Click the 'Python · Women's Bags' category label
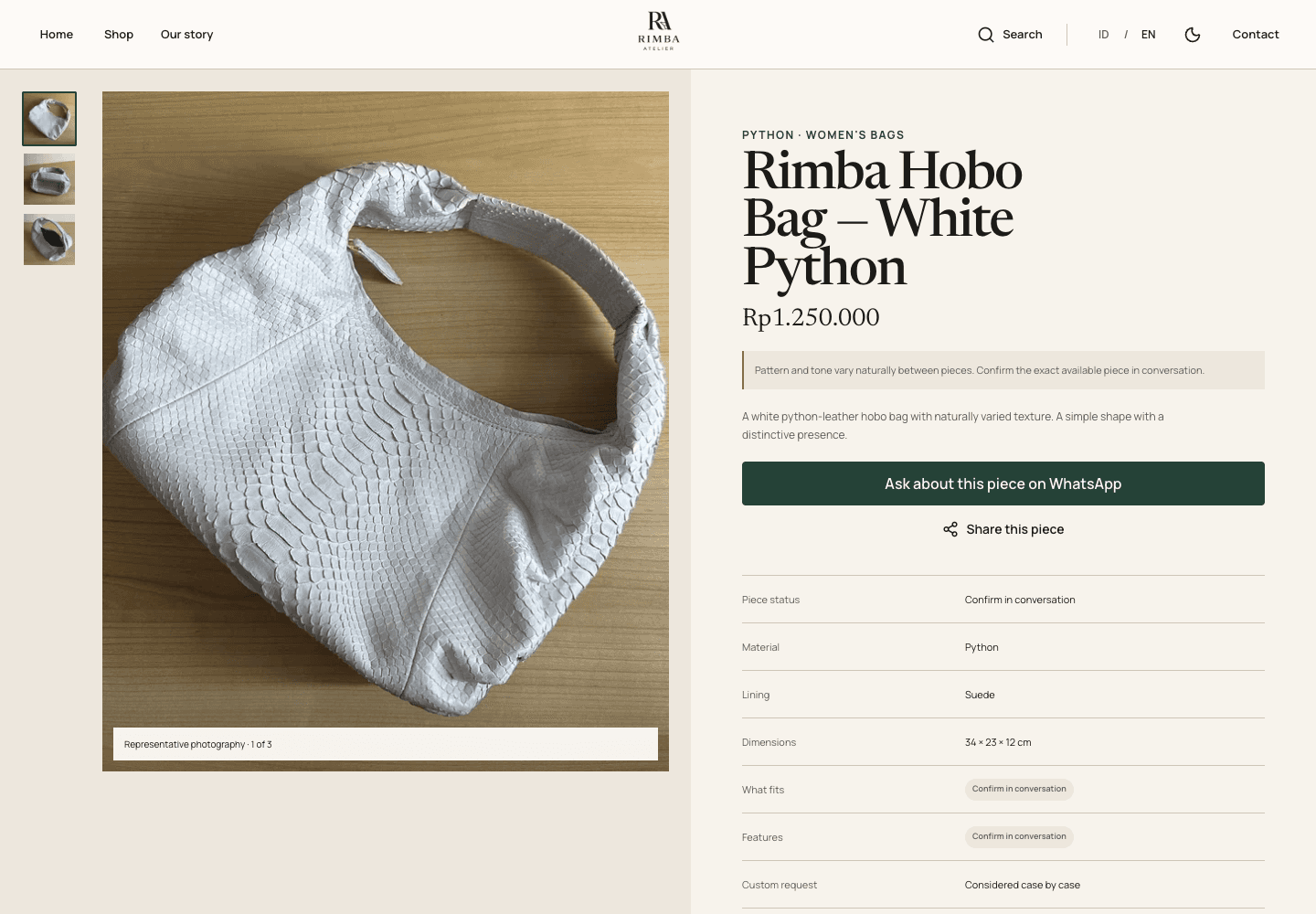1316x914 pixels. [x=823, y=135]
